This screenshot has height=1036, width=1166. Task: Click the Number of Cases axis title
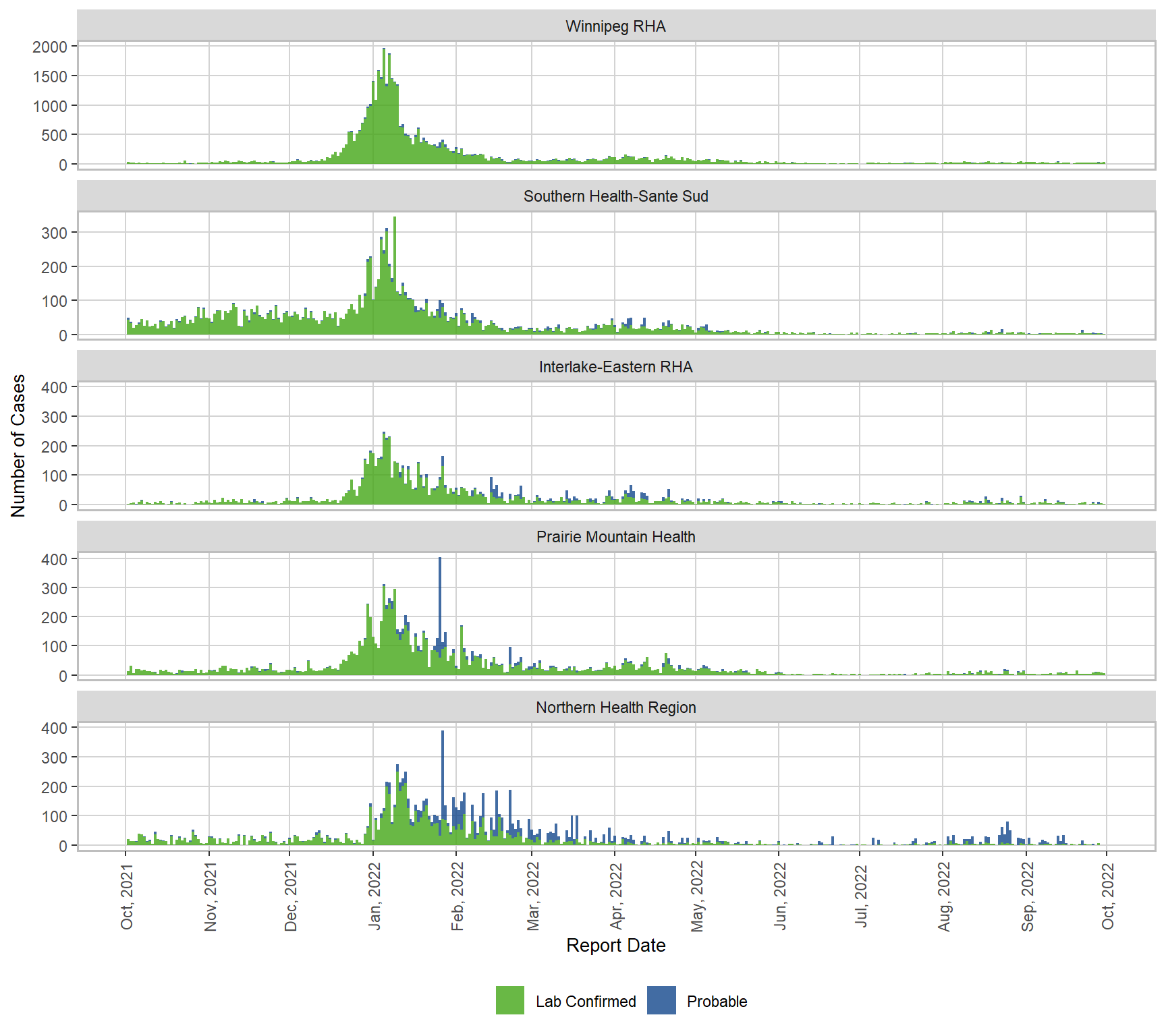(x=18, y=446)
